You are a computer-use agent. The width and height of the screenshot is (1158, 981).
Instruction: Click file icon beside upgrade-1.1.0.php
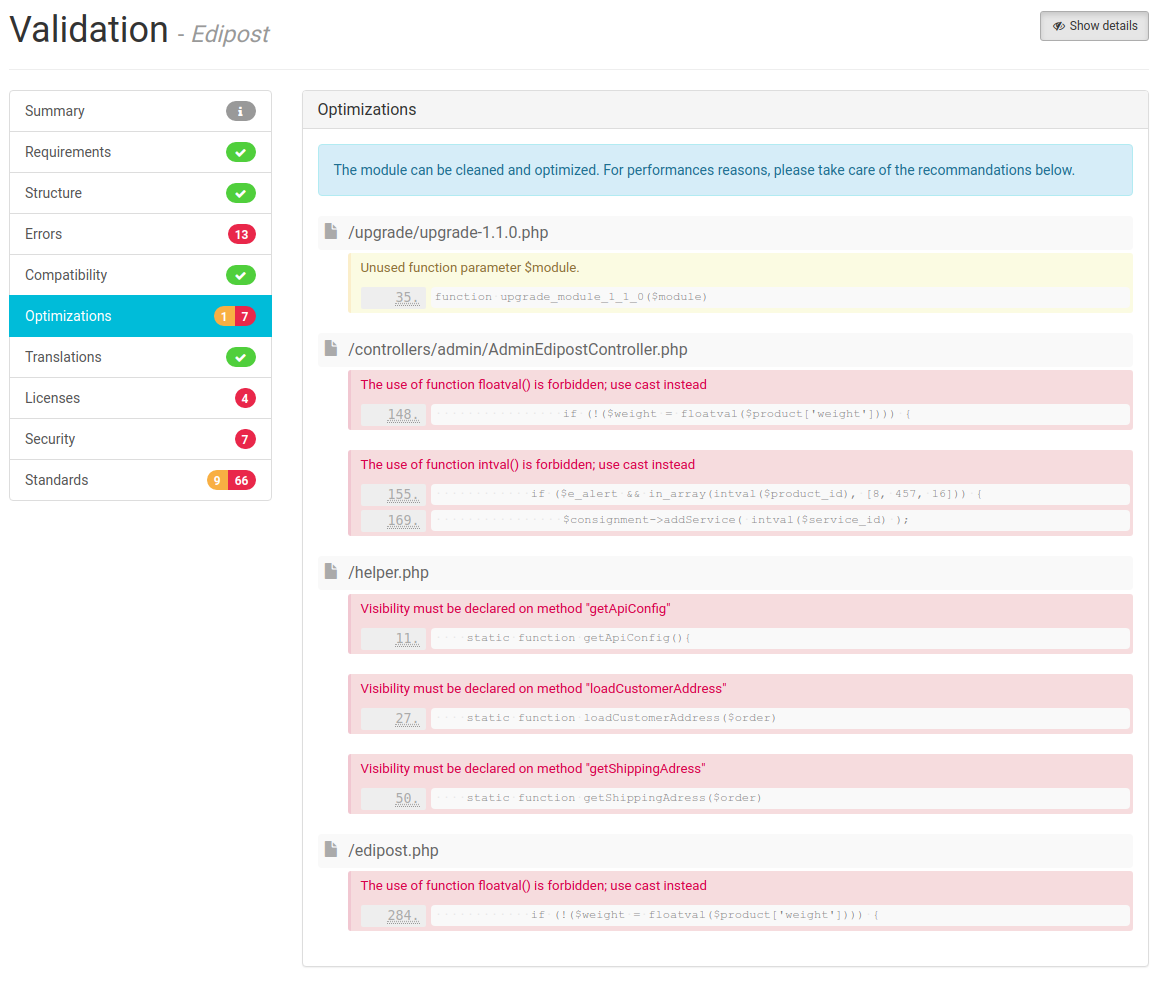coord(331,231)
